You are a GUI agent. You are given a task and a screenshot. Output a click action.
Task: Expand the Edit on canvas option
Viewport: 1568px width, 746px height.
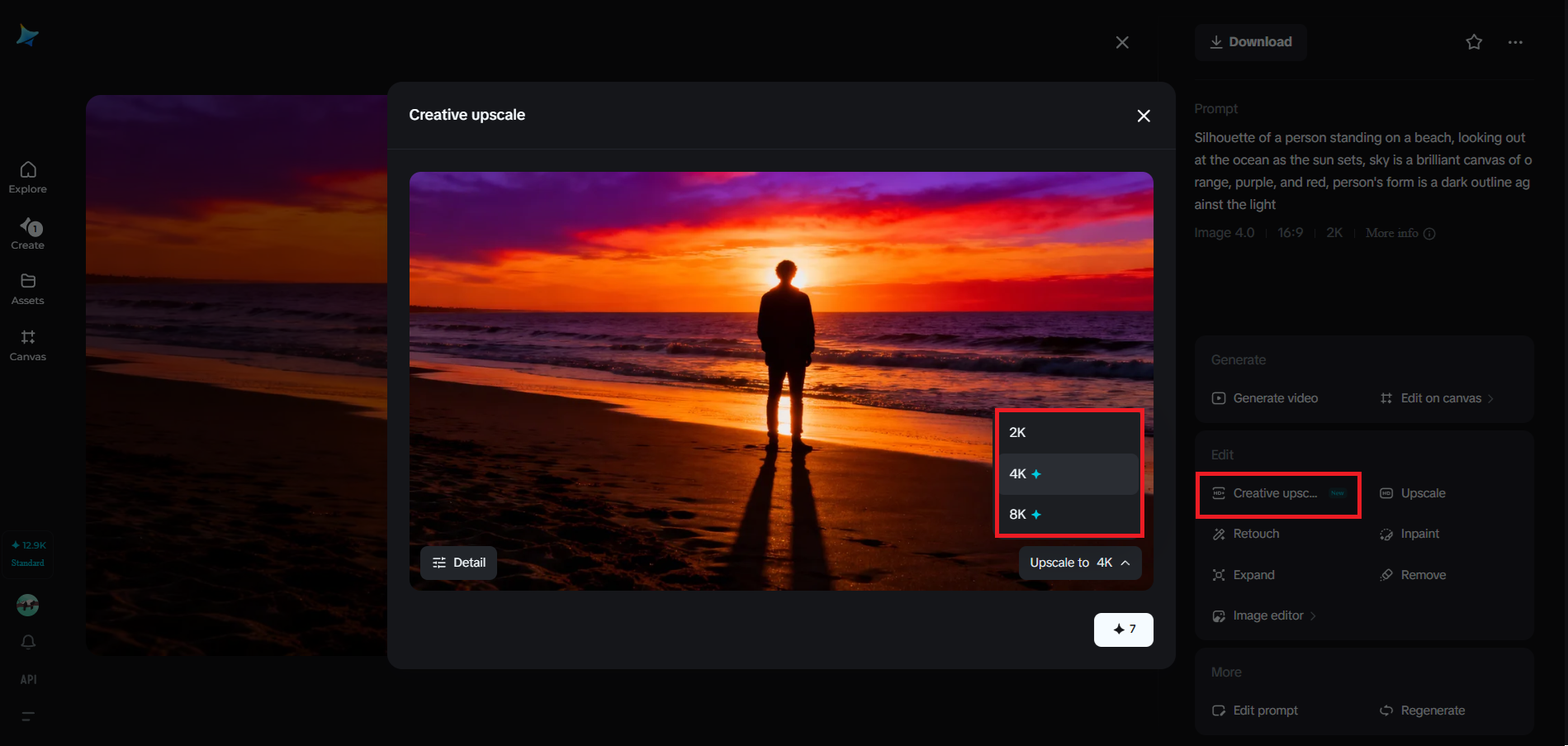tap(1490, 398)
